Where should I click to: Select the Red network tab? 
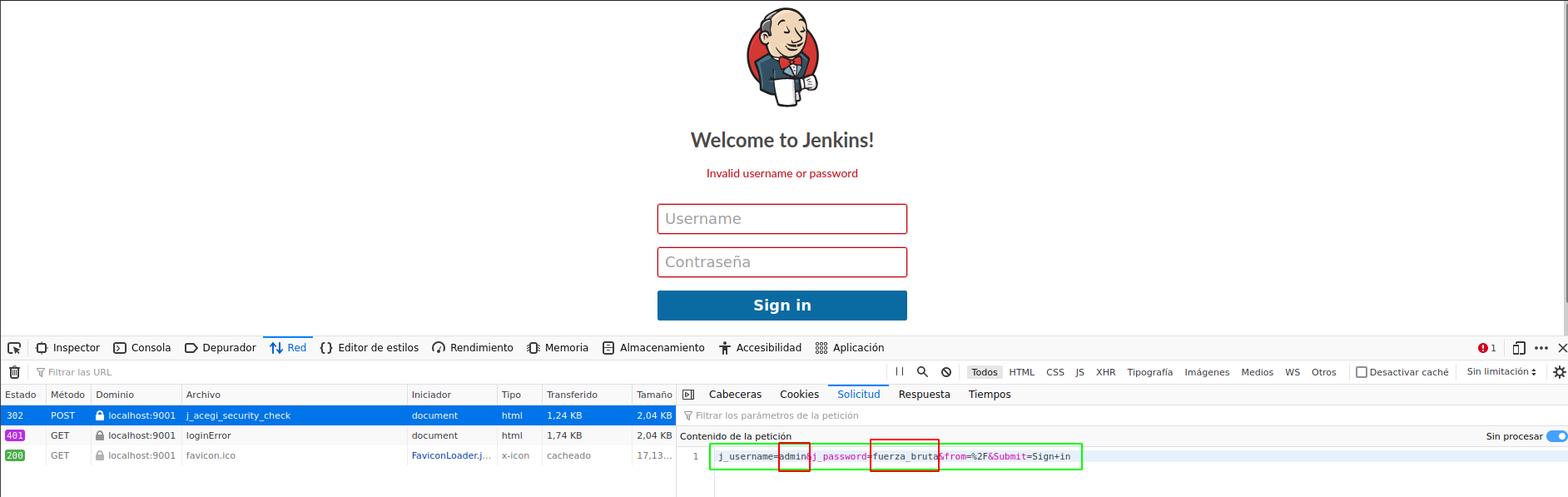click(x=288, y=348)
